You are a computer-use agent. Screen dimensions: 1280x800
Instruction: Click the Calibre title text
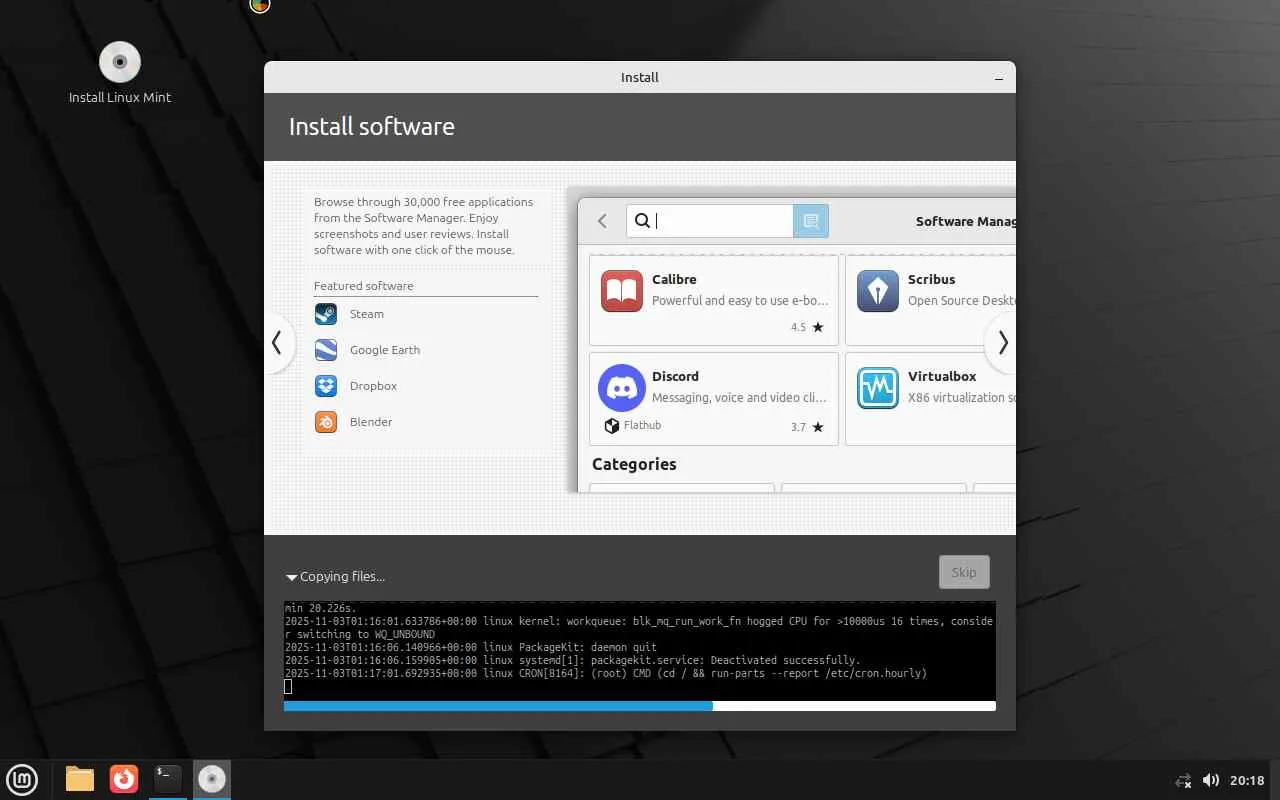pyautogui.click(x=674, y=279)
